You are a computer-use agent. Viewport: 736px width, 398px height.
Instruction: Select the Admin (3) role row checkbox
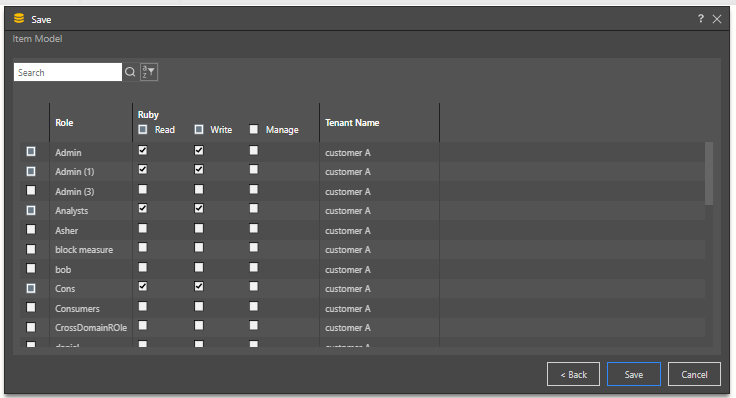coord(31,190)
